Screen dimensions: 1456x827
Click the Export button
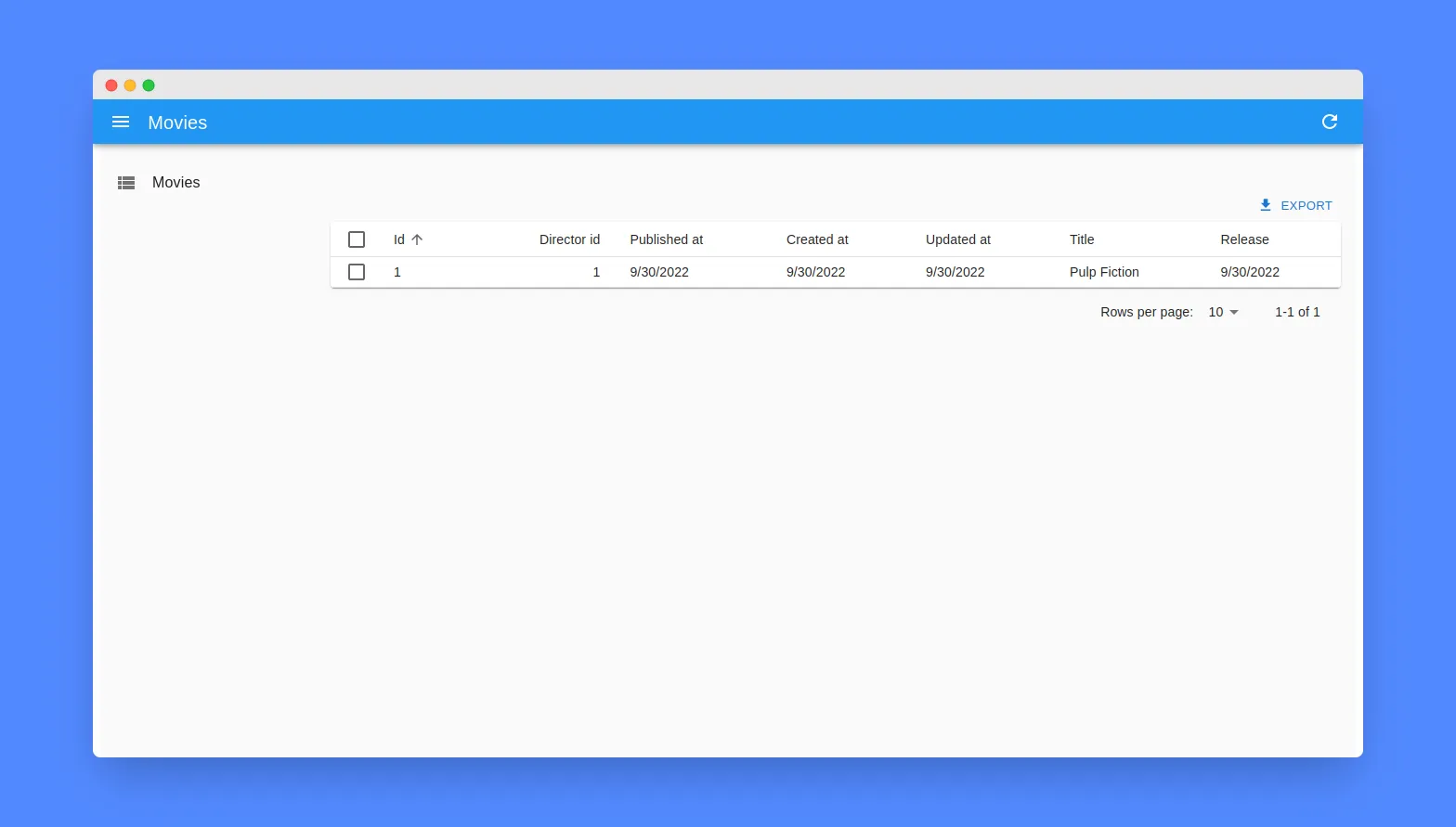point(1295,205)
